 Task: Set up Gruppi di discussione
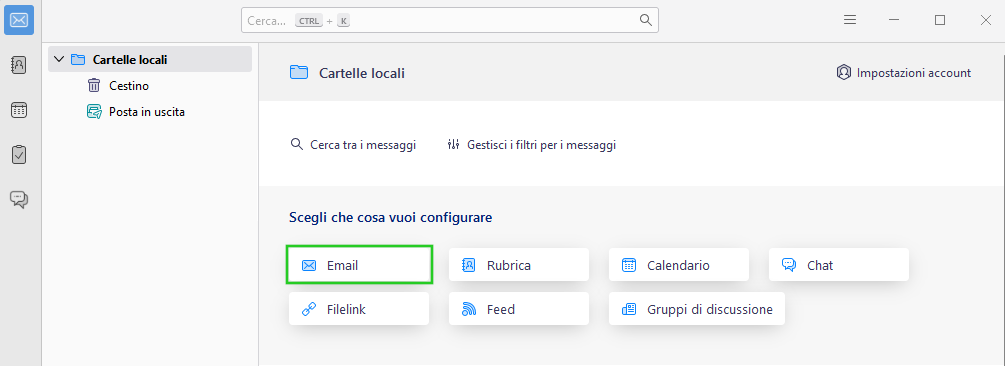coord(697,309)
